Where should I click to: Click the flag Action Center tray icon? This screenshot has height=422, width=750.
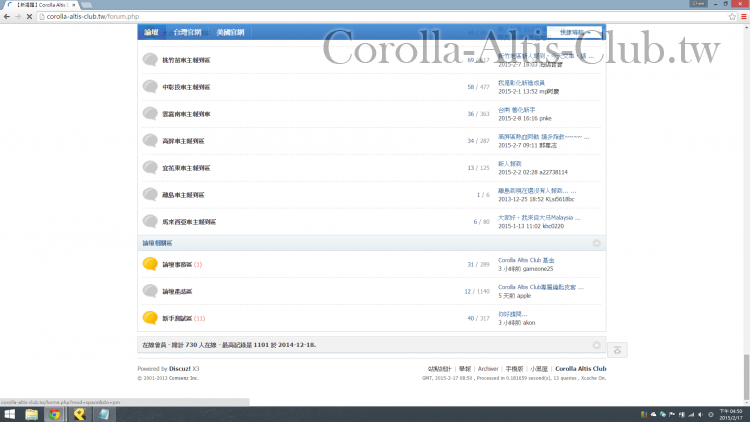672,415
